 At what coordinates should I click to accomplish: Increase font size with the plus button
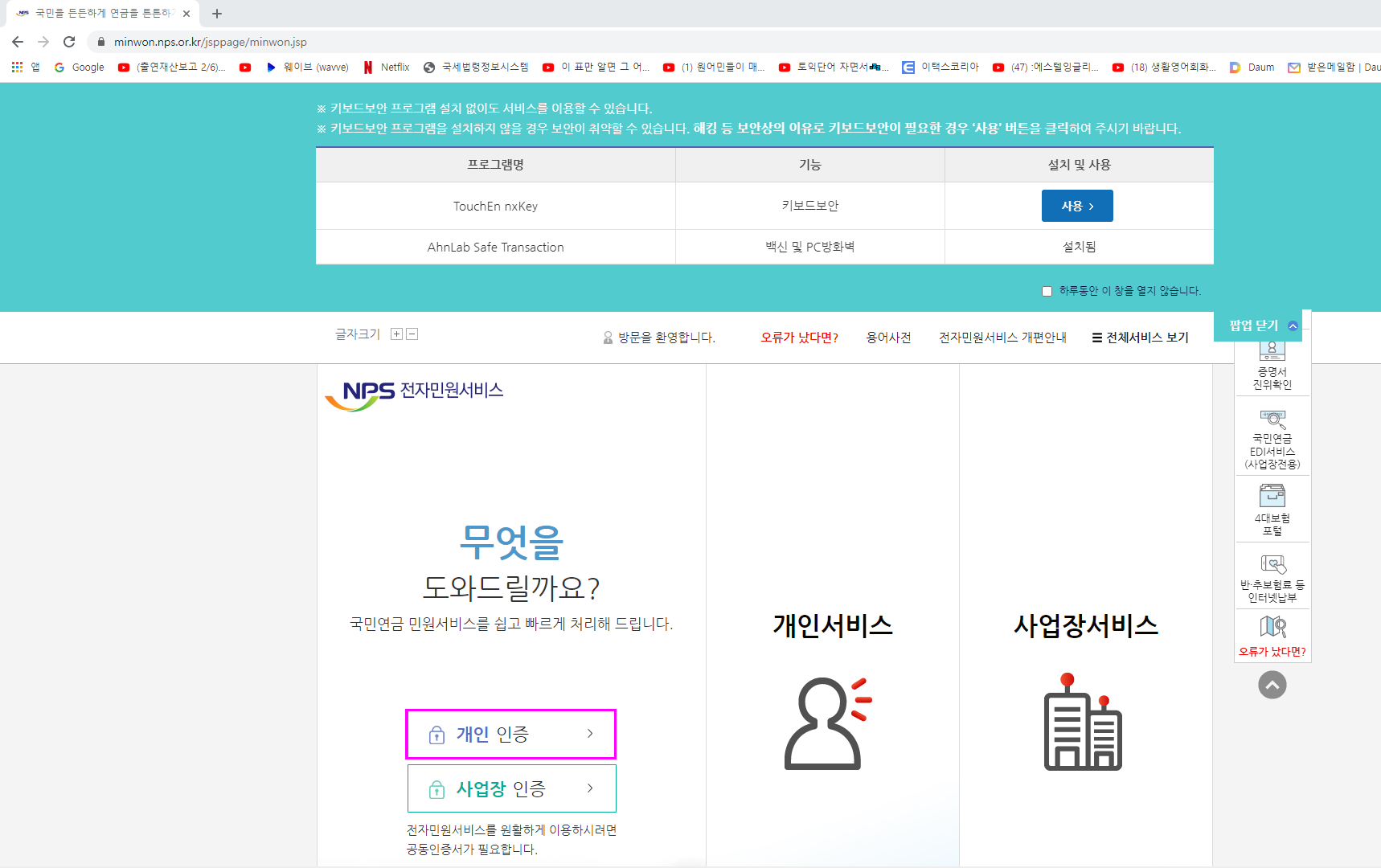coord(396,334)
